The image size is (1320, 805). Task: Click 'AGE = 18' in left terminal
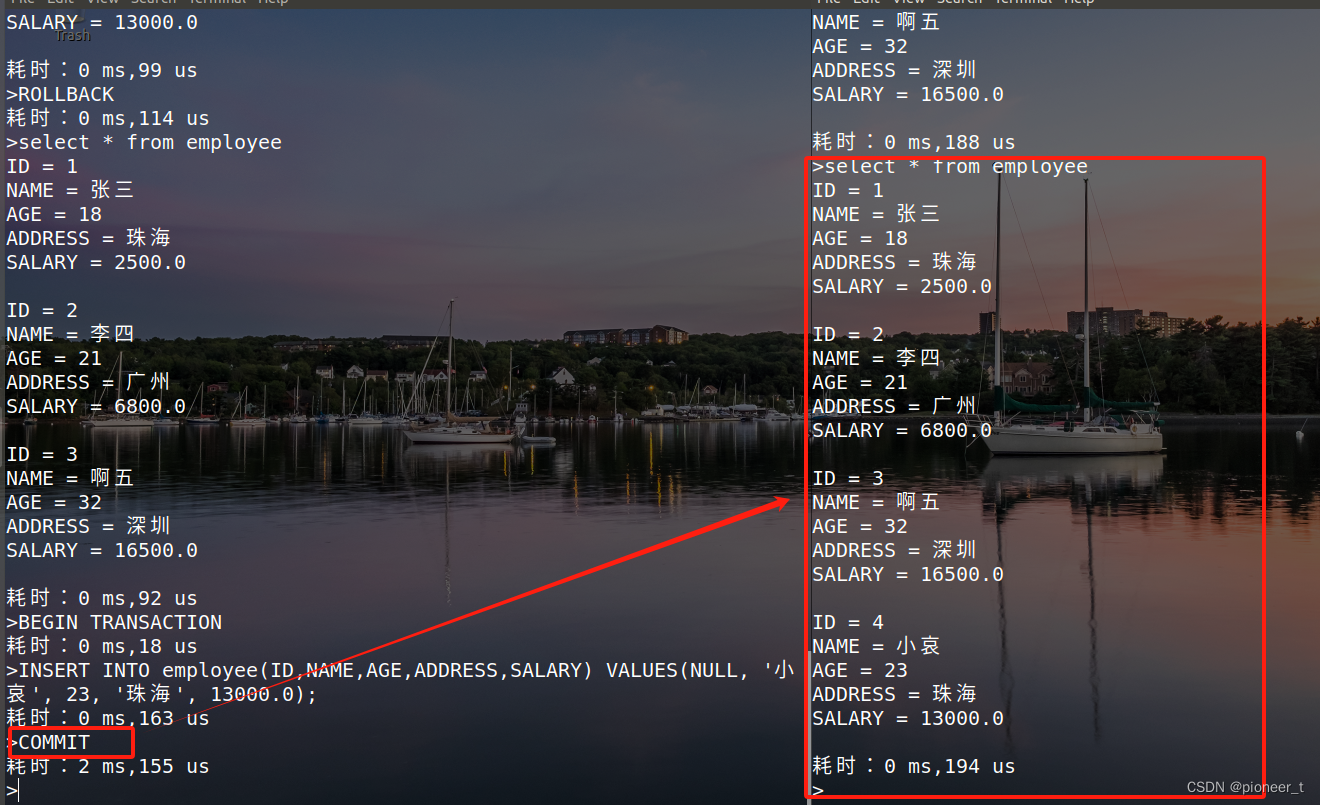pyautogui.click(x=54, y=215)
